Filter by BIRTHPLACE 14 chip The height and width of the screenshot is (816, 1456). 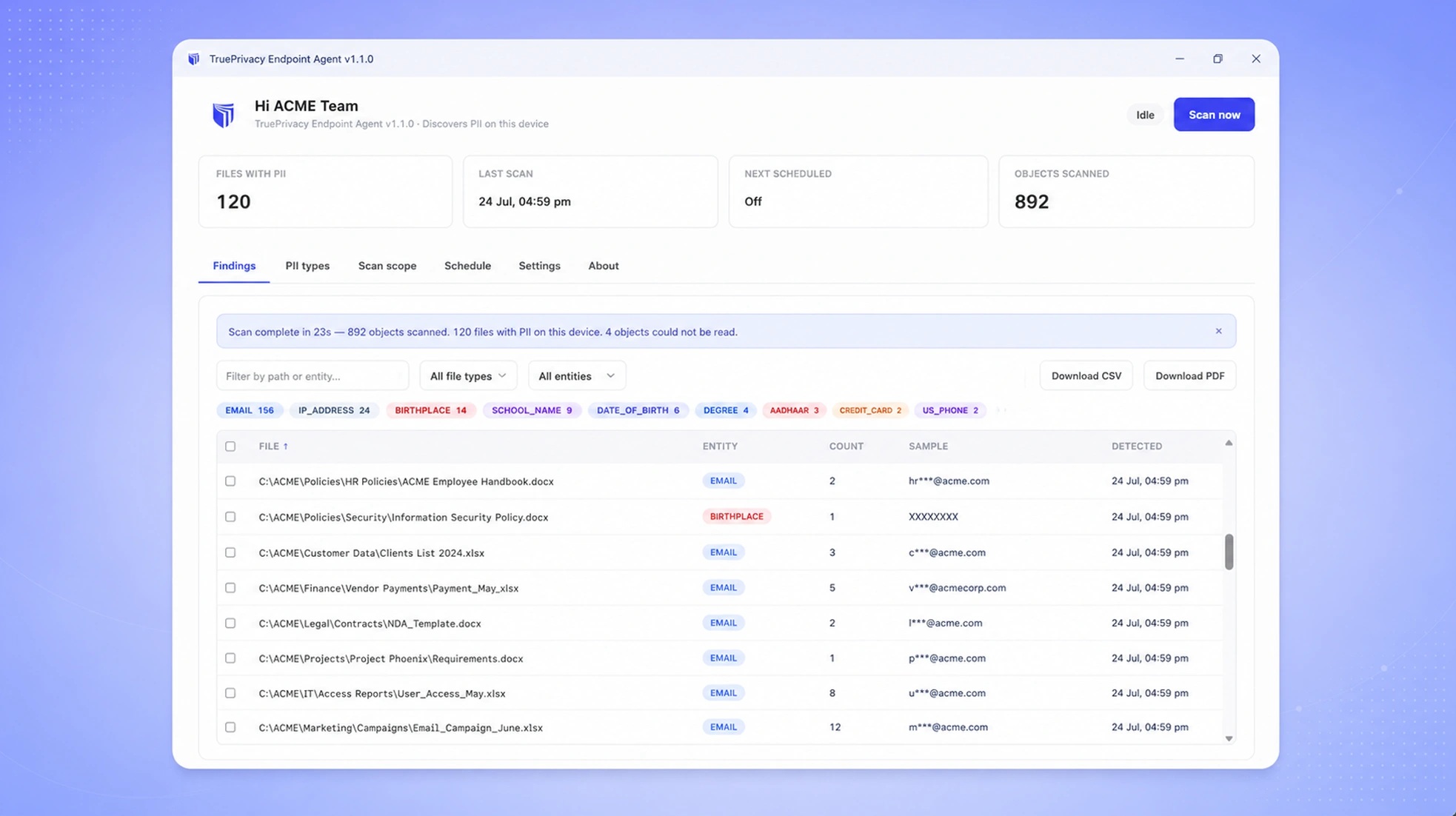[x=430, y=410]
